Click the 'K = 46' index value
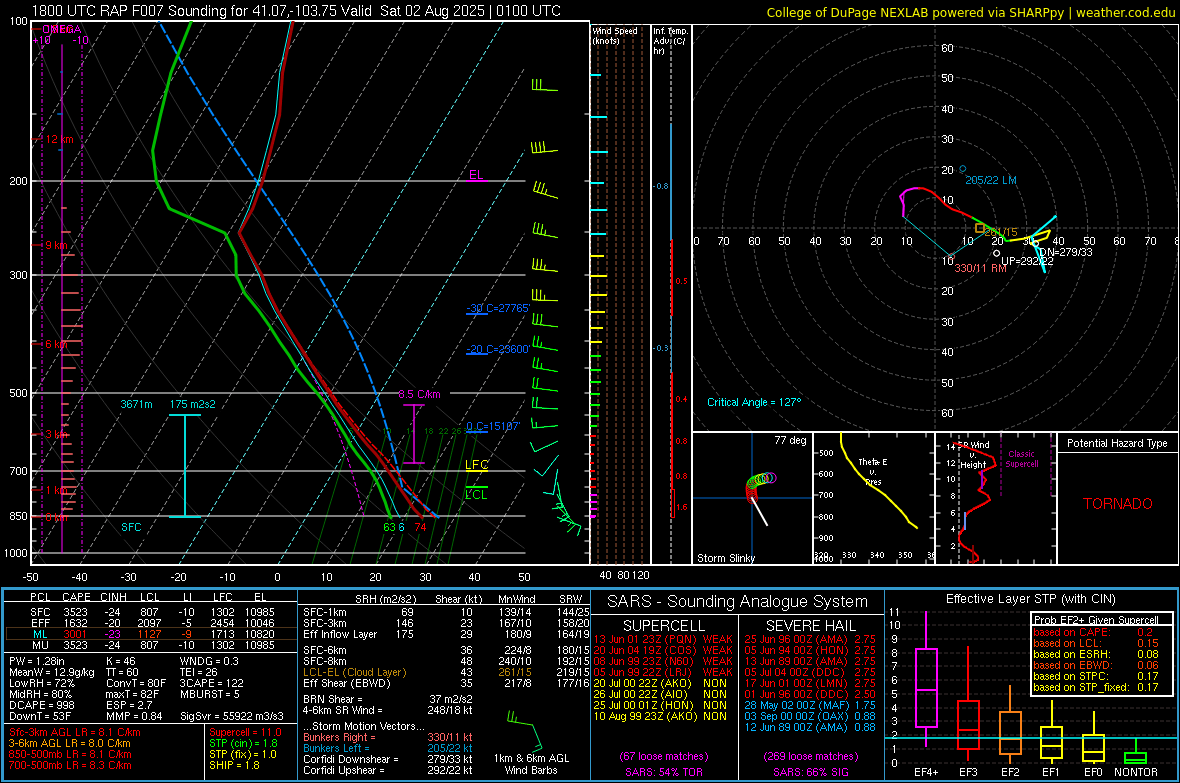Screen dimensions: 1180x783 coord(121,661)
